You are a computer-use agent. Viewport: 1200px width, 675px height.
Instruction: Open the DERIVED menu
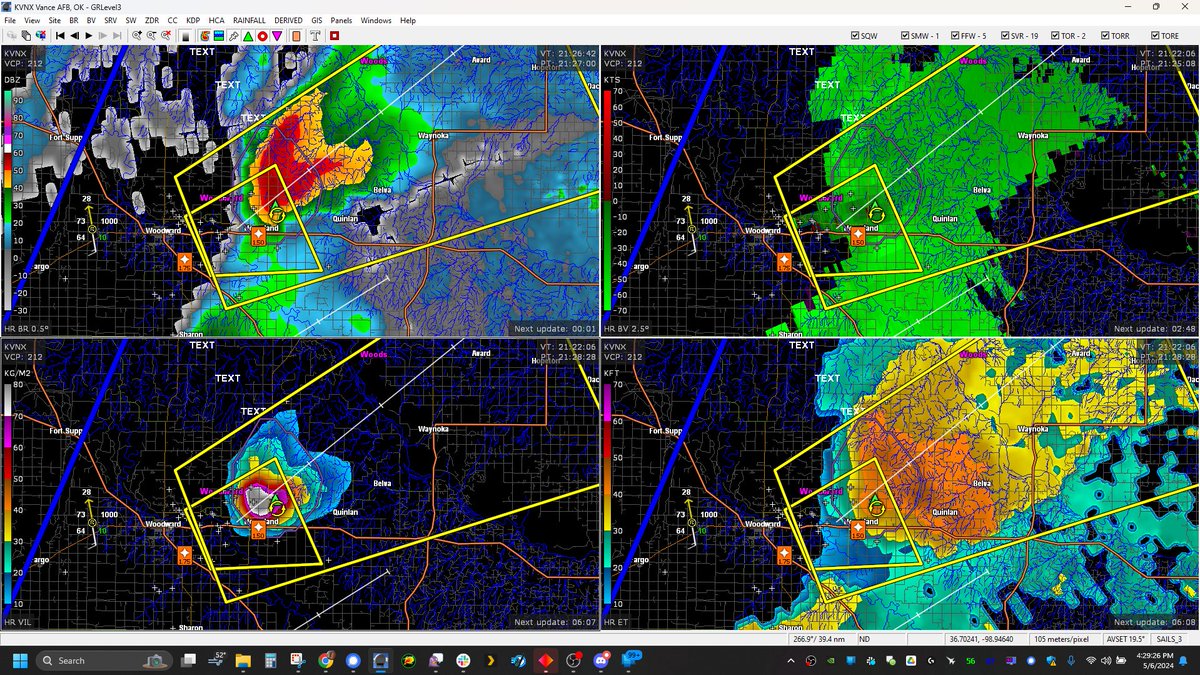[x=289, y=20]
